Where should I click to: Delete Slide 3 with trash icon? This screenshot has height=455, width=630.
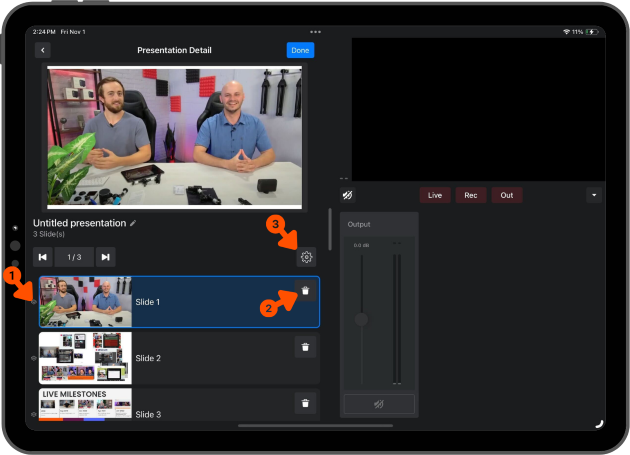(x=305, y=403)
